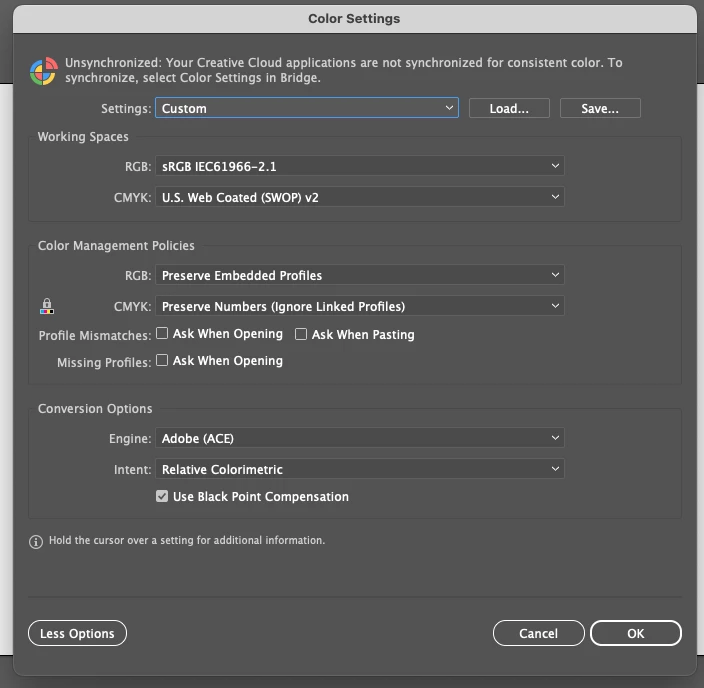704x688 pixels.
Task: Open the Settings preset dropdown
Action: (x=307, y=108)
